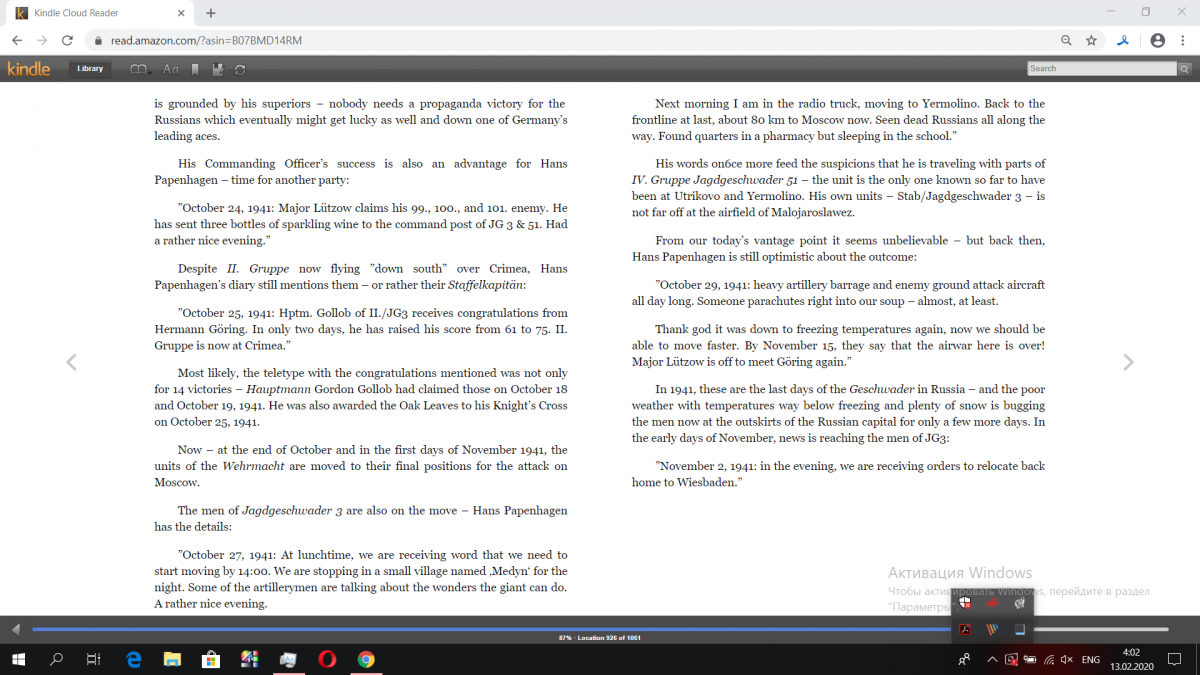Image resolution: width=1200 pixels, height=675 pixels.
Task: Click the search magnifier button in Kindle
Action: 1184,69
